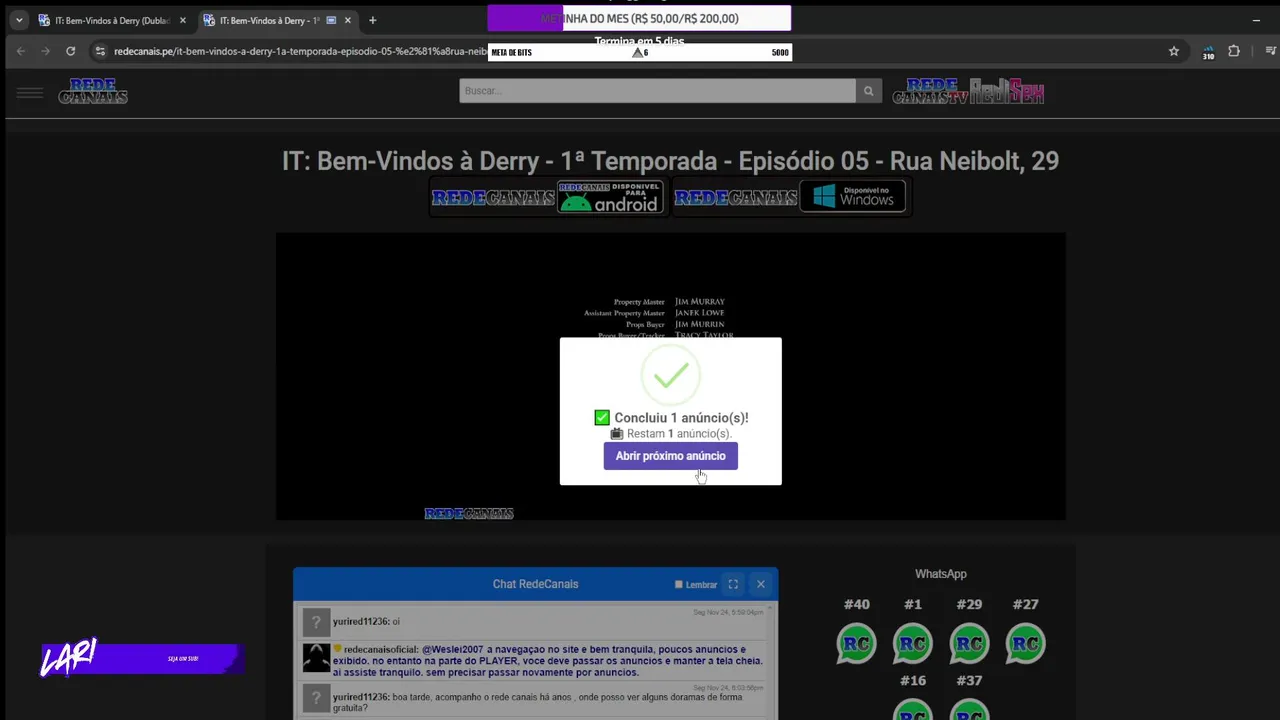Open WhatsApp group #40
Viewport: 1280px width, 720px height.
(857, 643)
